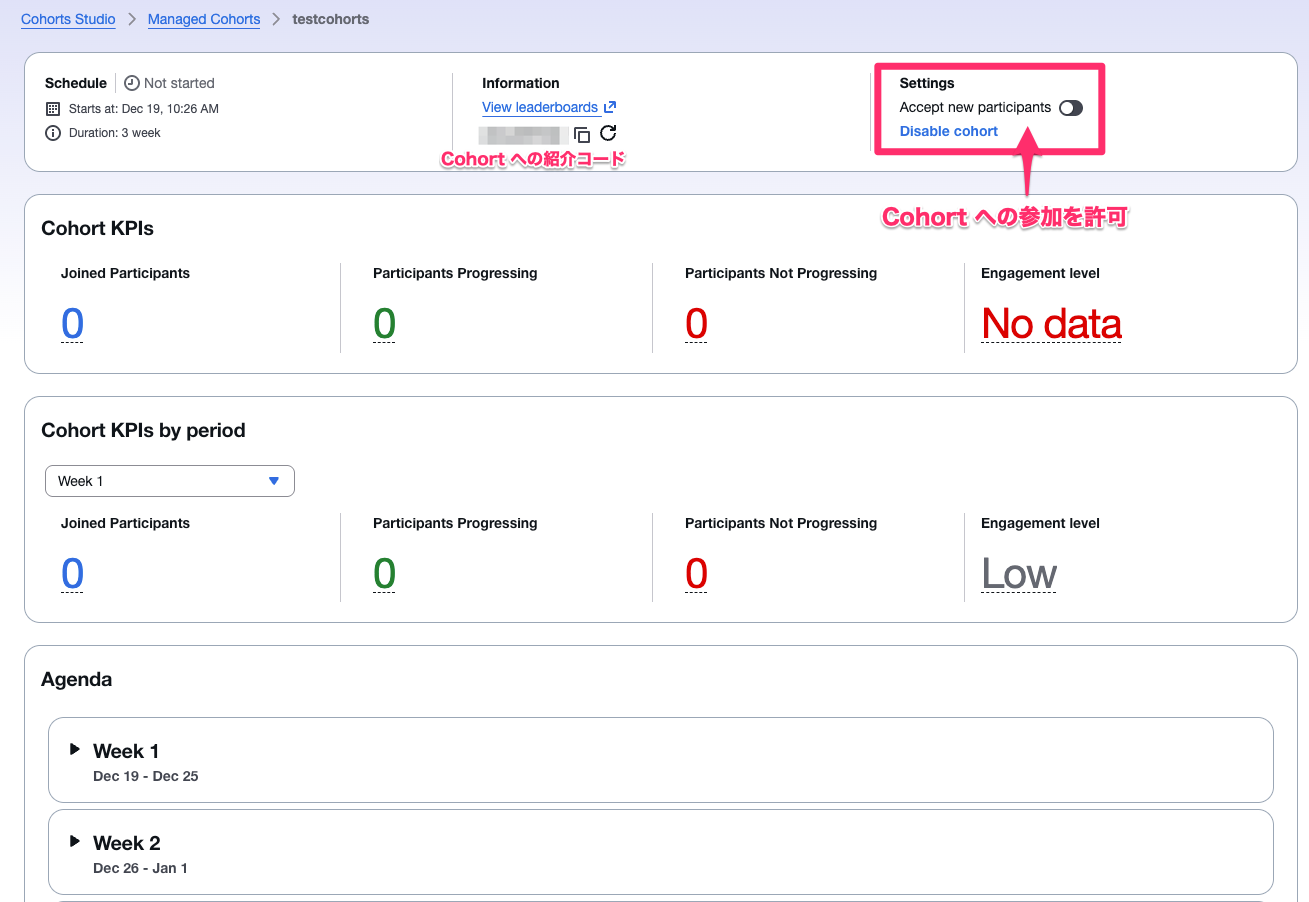Viewport: 1309px width, 902px height.
Task: Open the Week 1 period dropdown
Action: [170, 481]
